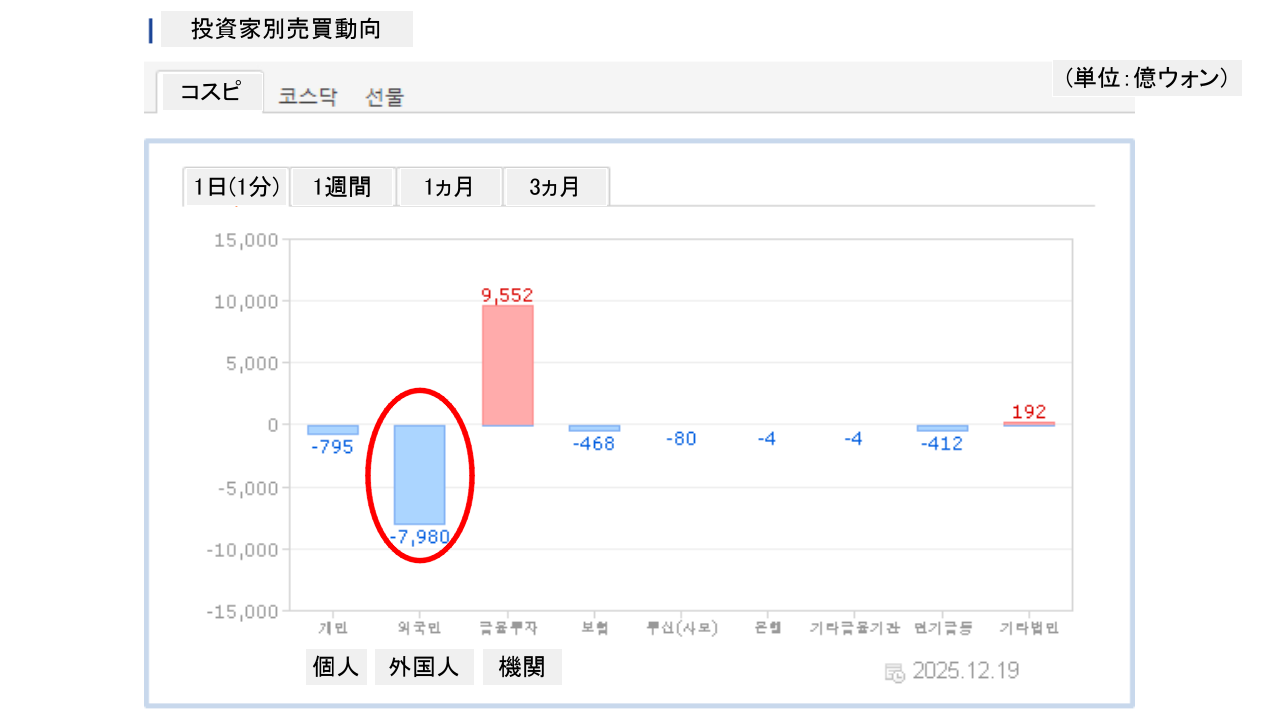Screen dimensions: 1280x720
Task: Click the red 9,552 bar
Action: [x=508, y=365]
